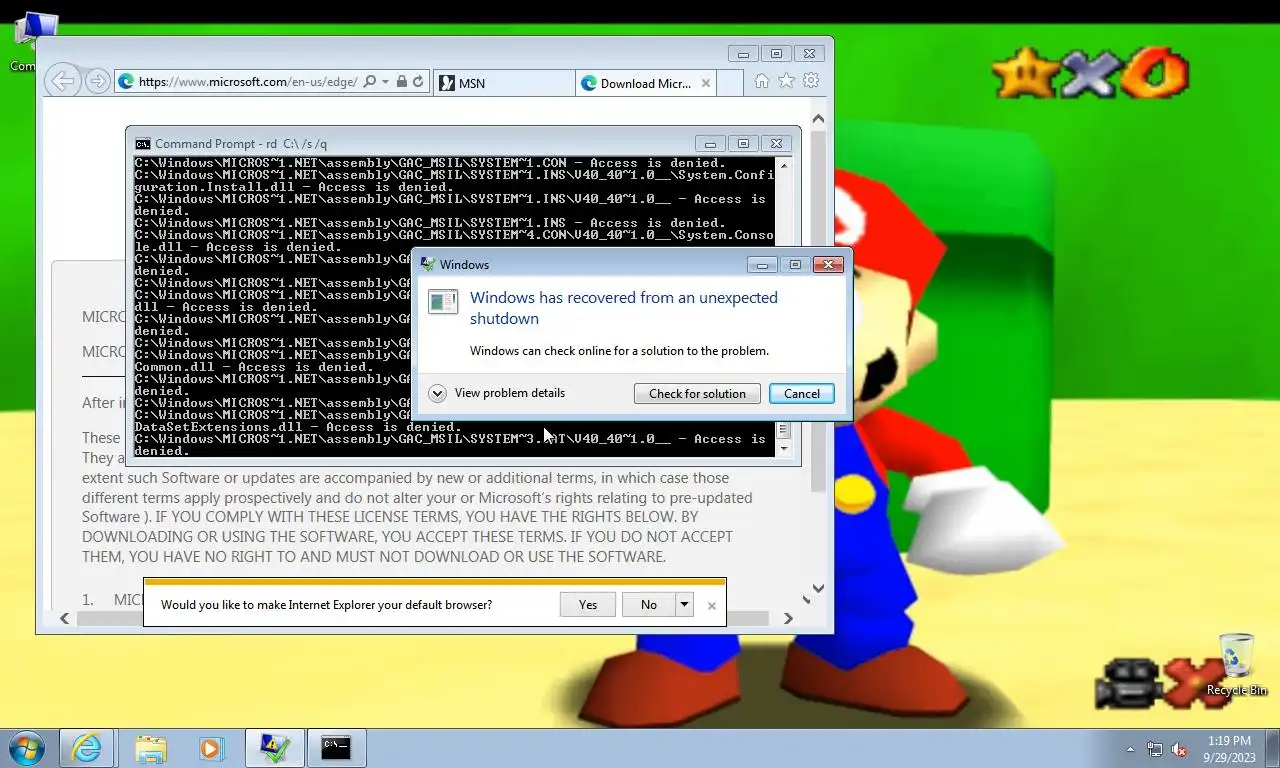Click IE page vertical scroll up arrow

tap(818, 119)
